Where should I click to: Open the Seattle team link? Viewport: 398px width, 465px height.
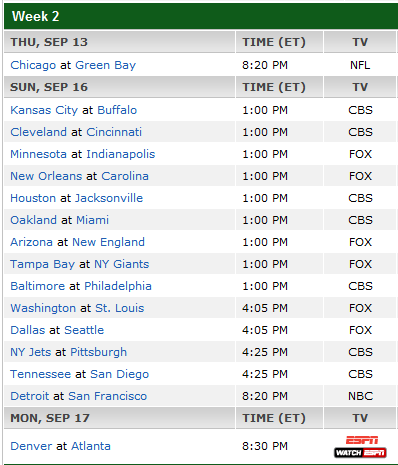[x=84, y=330]
